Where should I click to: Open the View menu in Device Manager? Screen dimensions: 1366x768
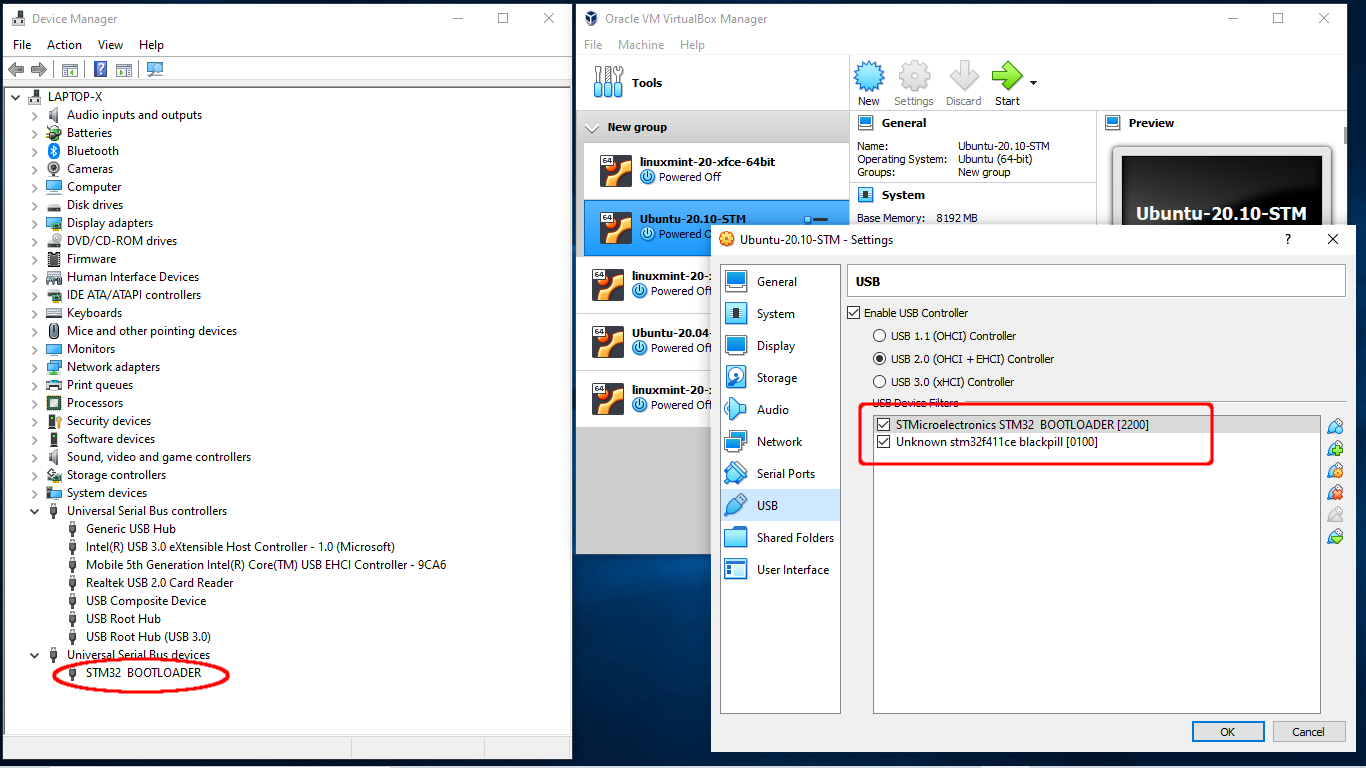pyautogui.click(x=111, y=45)
